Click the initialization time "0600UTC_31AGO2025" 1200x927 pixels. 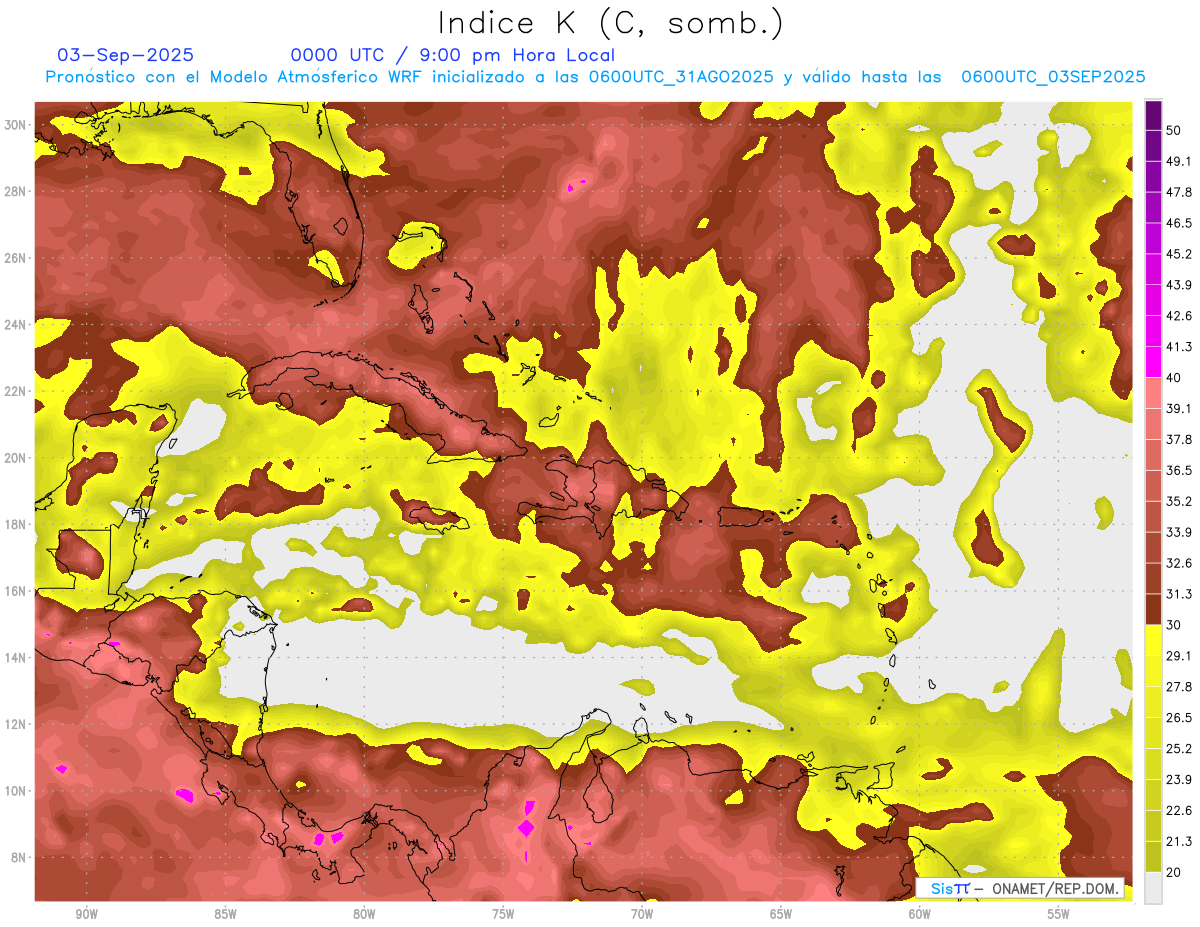(x=681, y=77)
